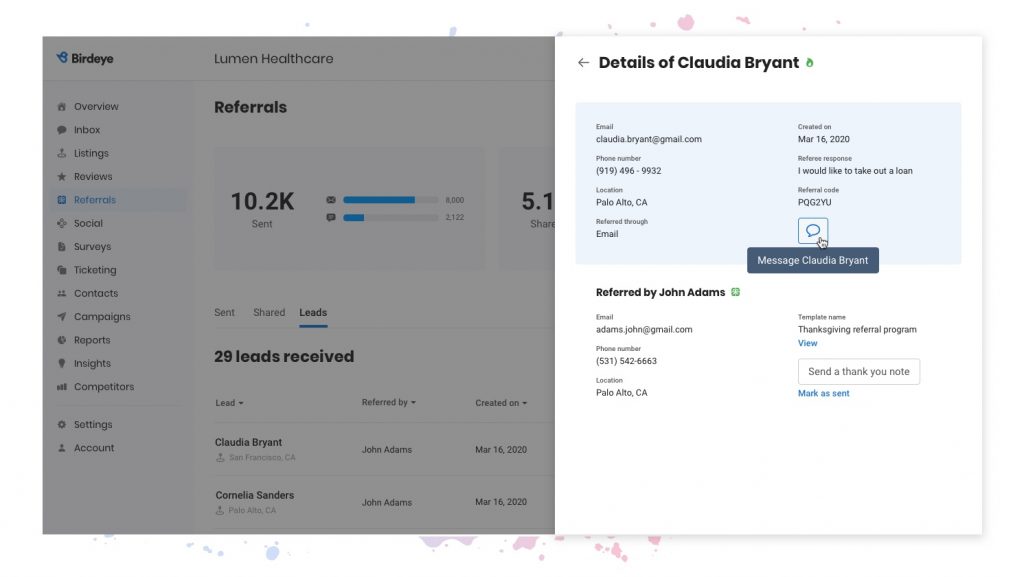Click the Overview home icon
The height and width of the screenshot is (577, 1024).
click(61, 106)
